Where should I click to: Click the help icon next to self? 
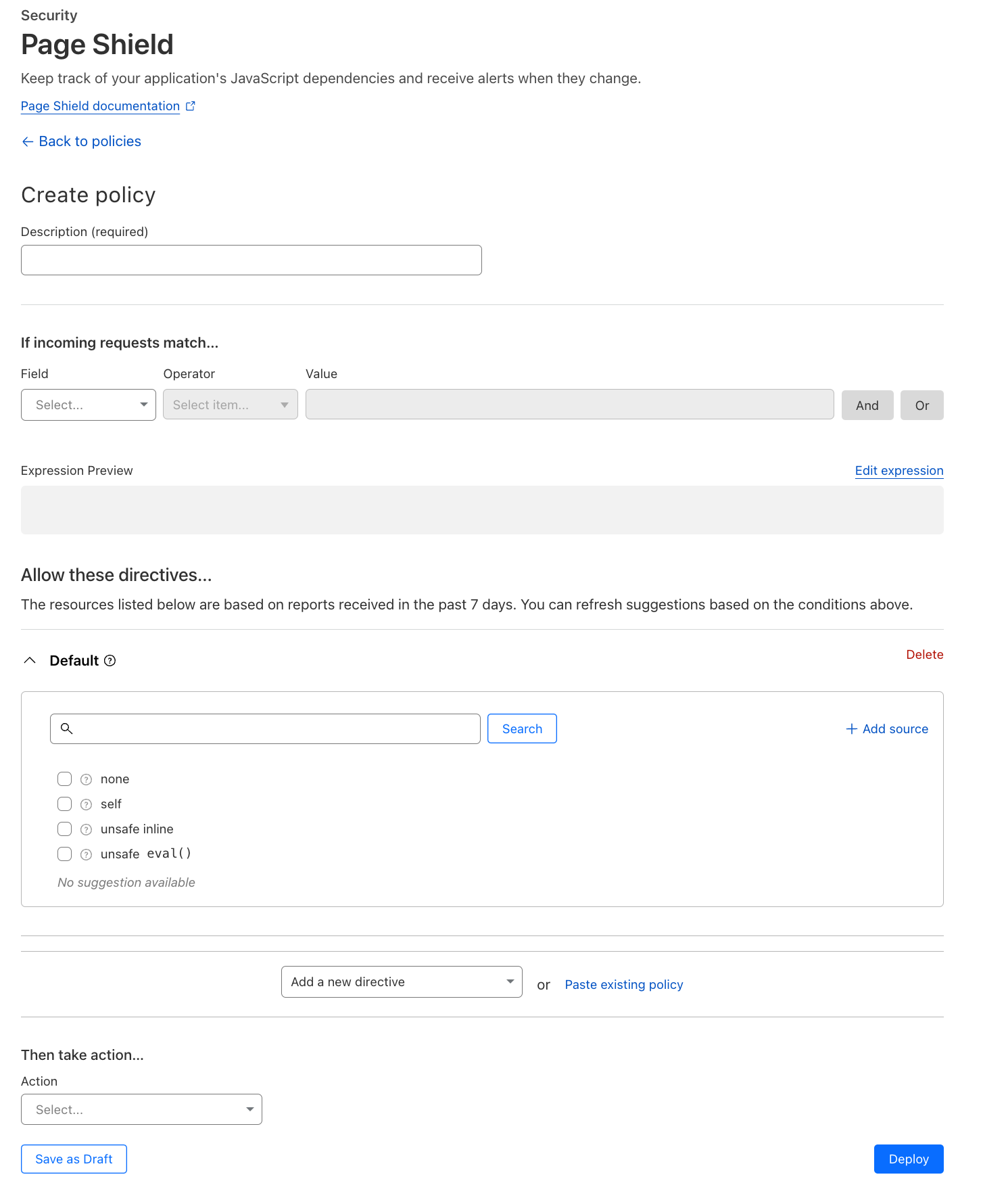click(86, 805)
